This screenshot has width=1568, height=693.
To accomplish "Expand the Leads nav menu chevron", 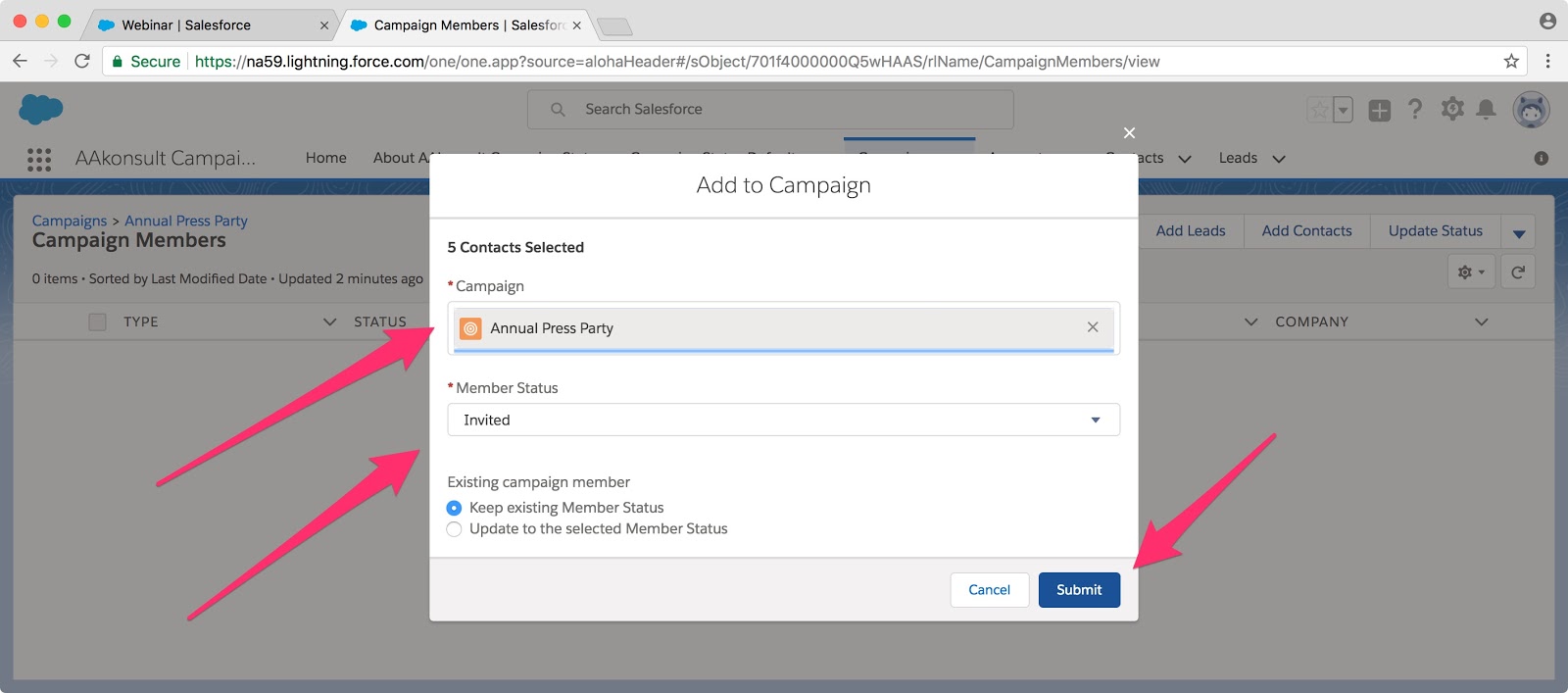I will (1279, 159).
